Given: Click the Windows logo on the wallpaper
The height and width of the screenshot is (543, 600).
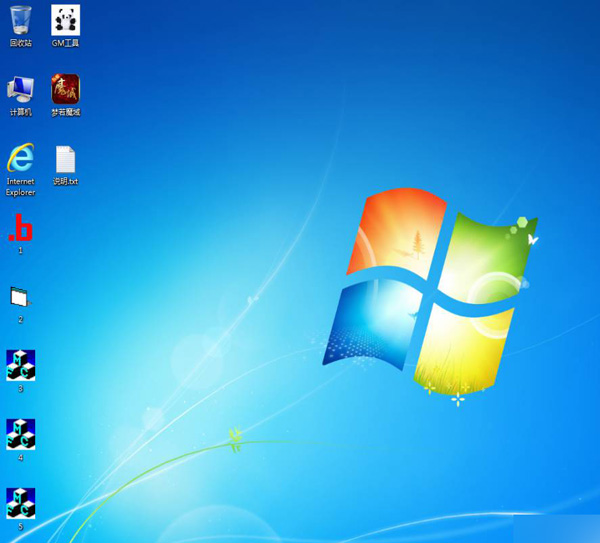Looking at the screenshot, I should point(430,290).
